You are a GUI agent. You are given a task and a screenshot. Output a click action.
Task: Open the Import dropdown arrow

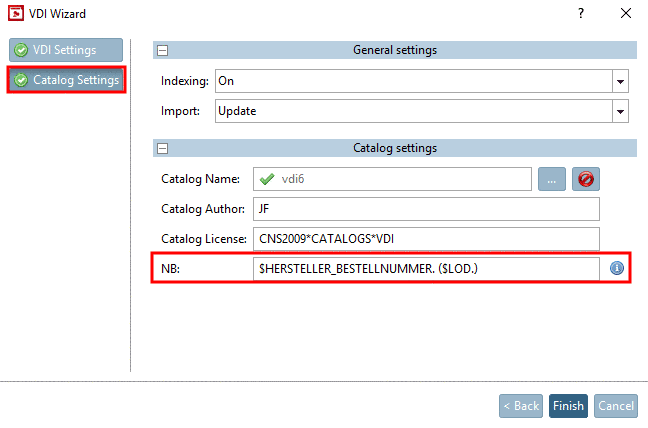(x=620, y=111)
